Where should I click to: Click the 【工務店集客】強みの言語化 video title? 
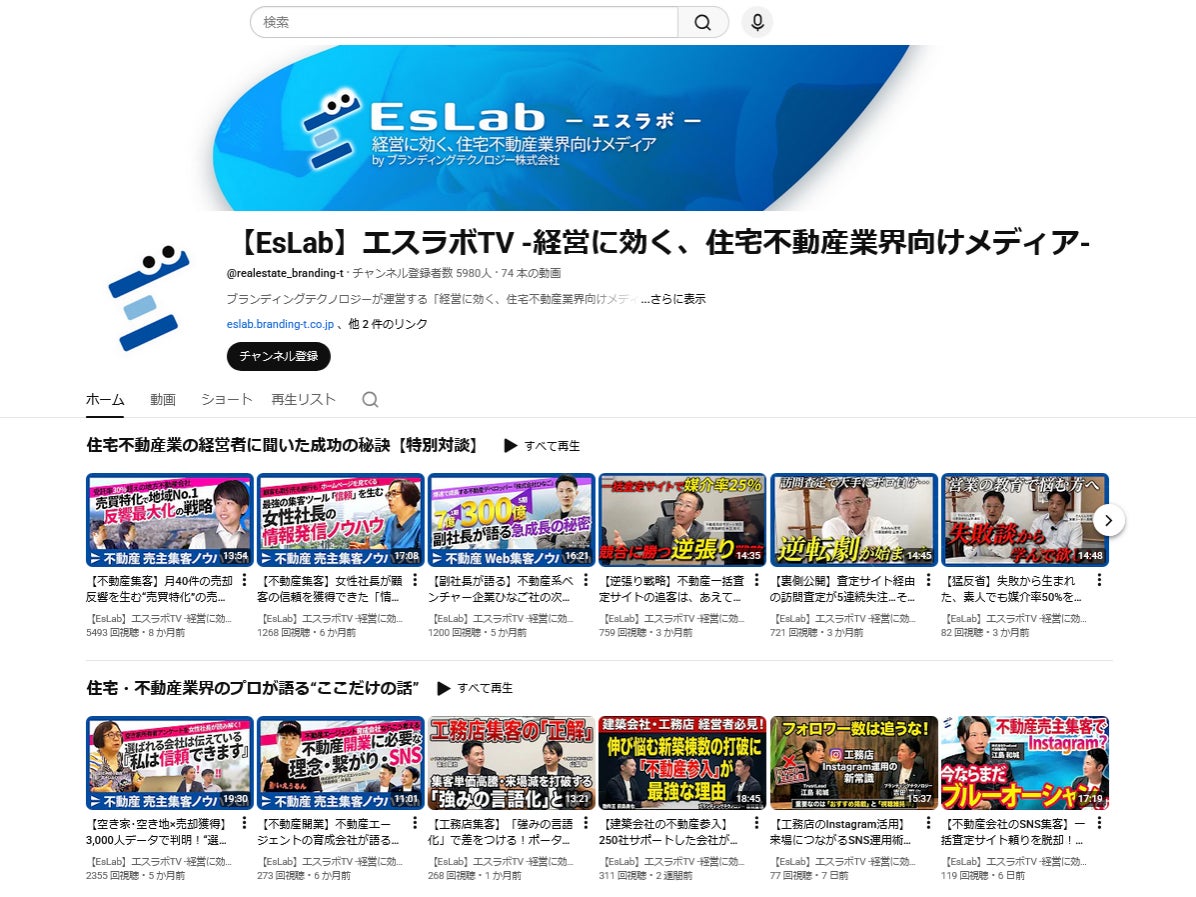pyautogui.click(x=501, y=831)
